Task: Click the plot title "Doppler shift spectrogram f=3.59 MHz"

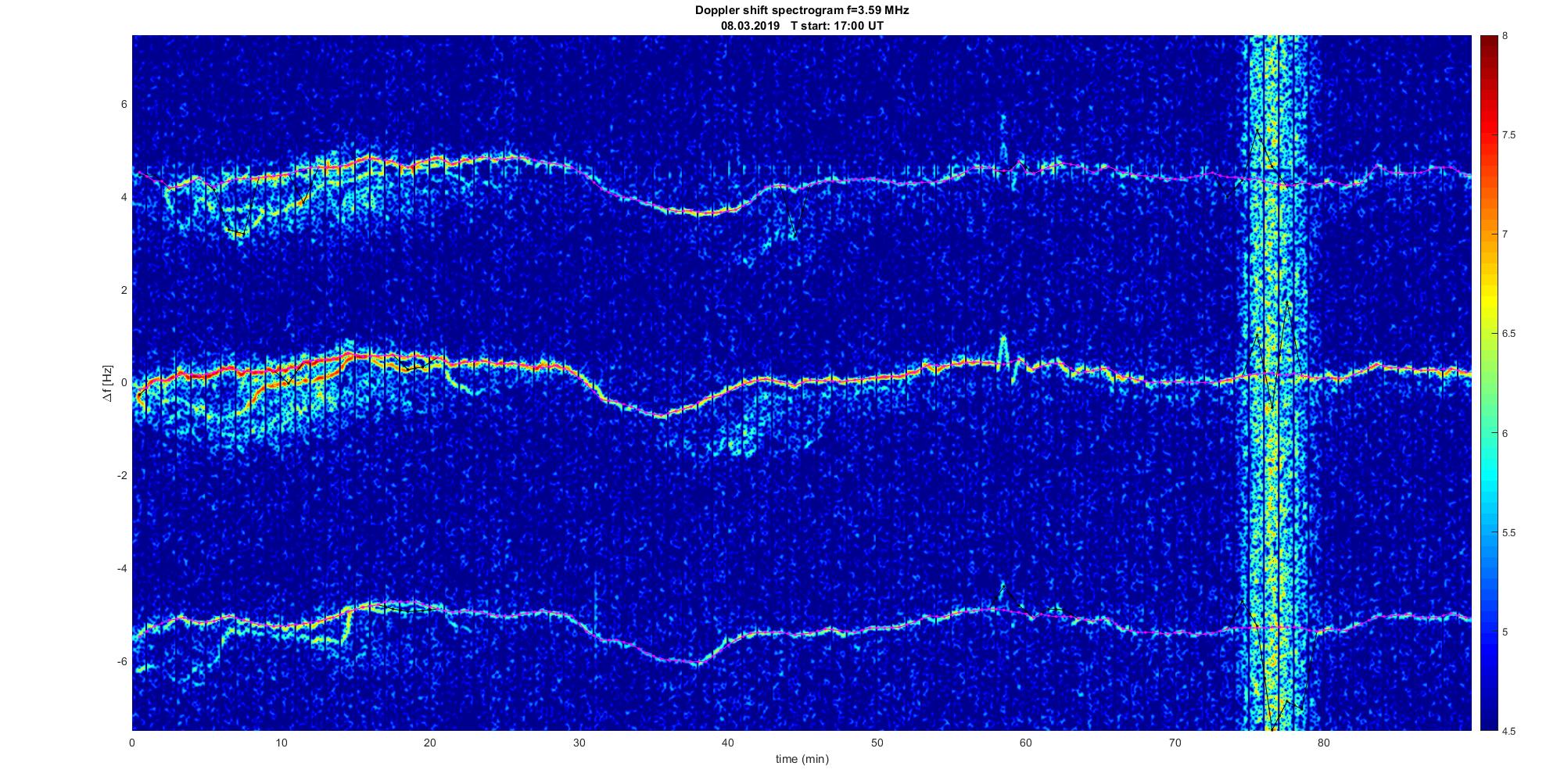Action: tap(802, 10)
